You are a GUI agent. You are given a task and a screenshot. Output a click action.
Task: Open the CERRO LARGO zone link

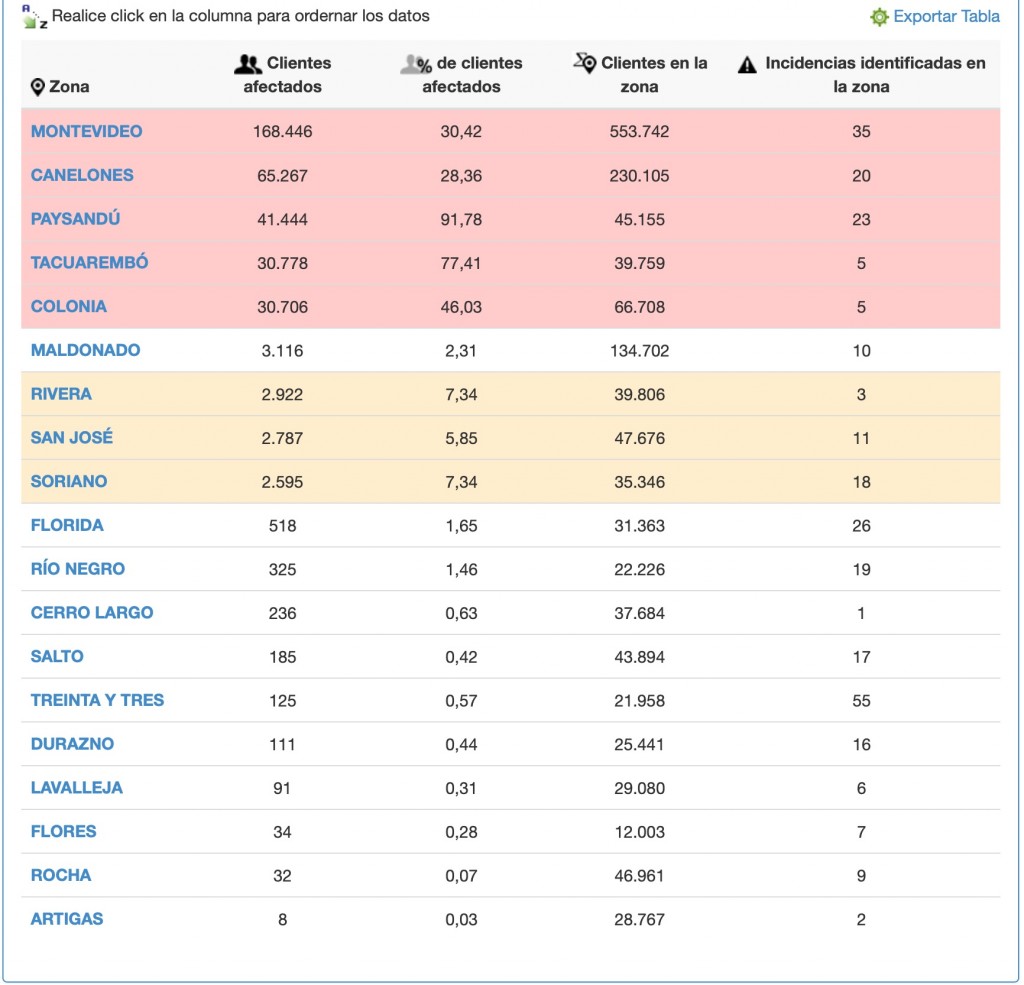pyautogui.click(x=92, y=613)
